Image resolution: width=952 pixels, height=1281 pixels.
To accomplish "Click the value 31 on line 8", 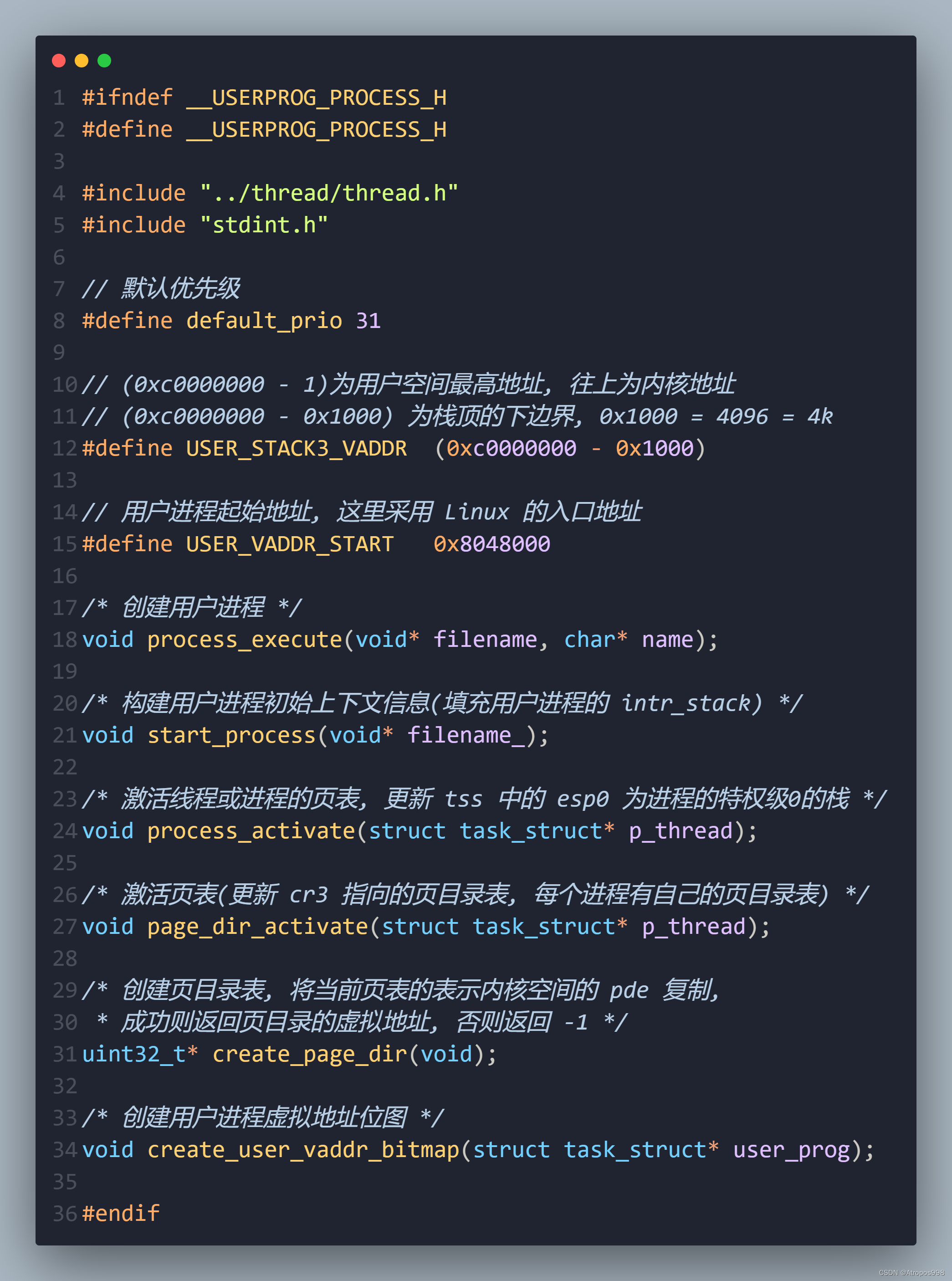I will [368, 321].
